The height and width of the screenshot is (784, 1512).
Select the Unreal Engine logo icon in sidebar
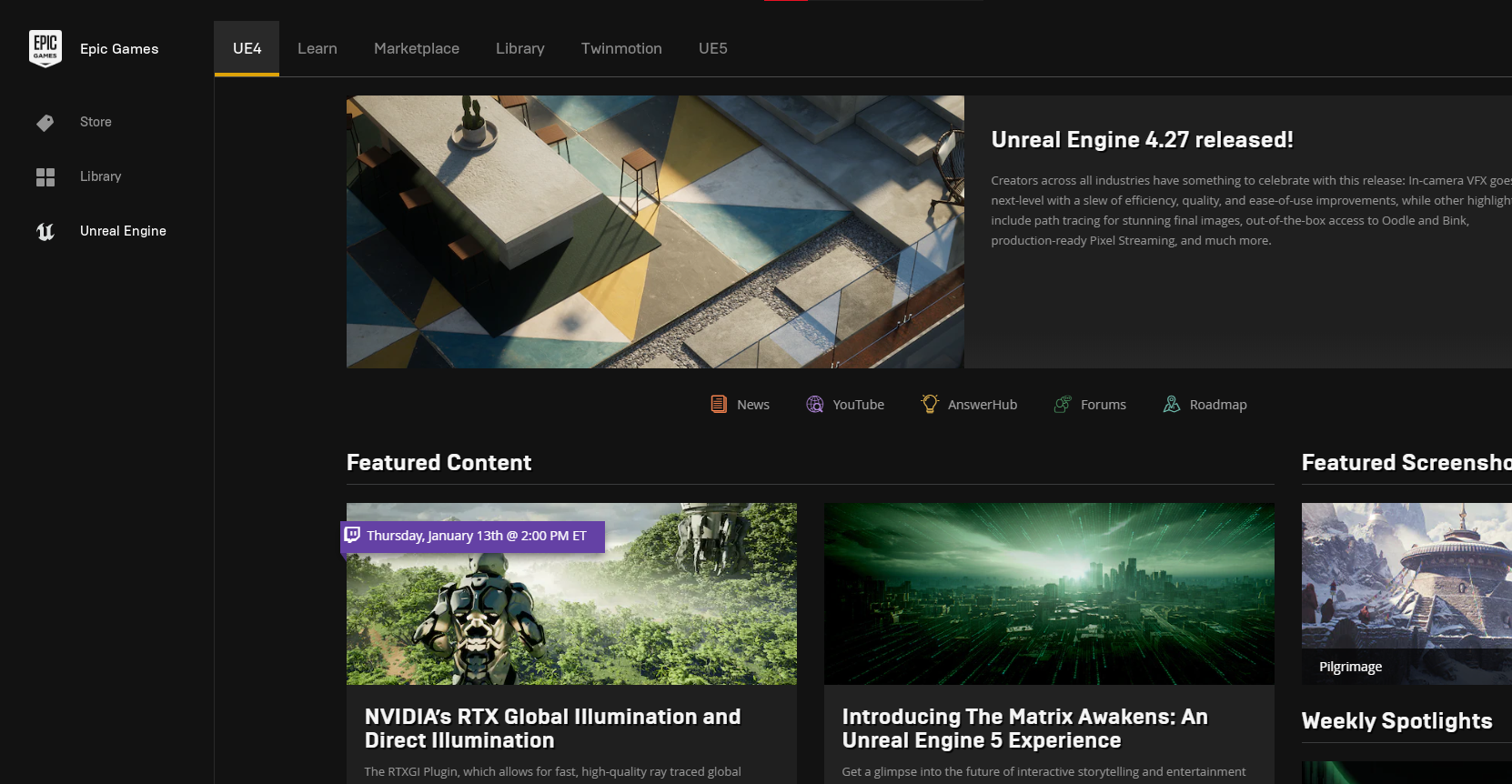point(45,231)
